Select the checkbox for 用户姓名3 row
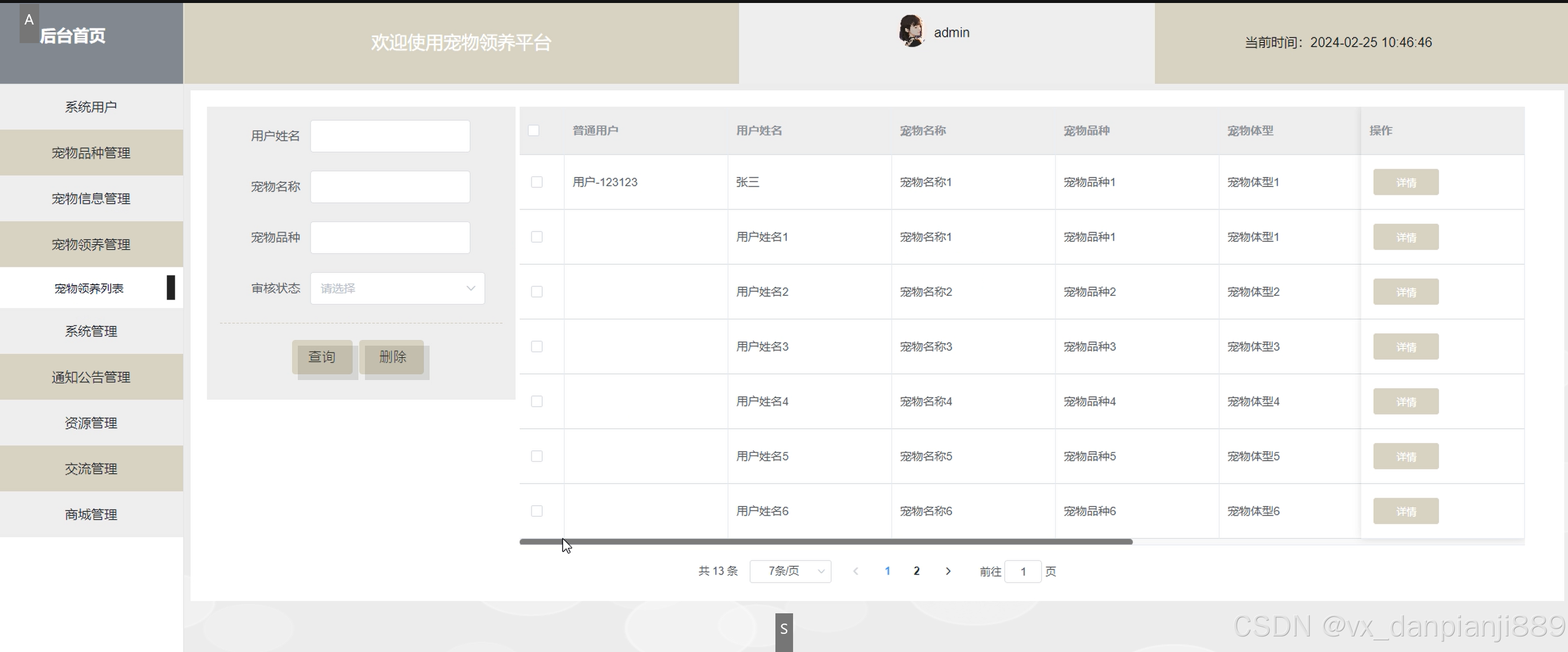The image size is (1568, 652). point(537,347)
